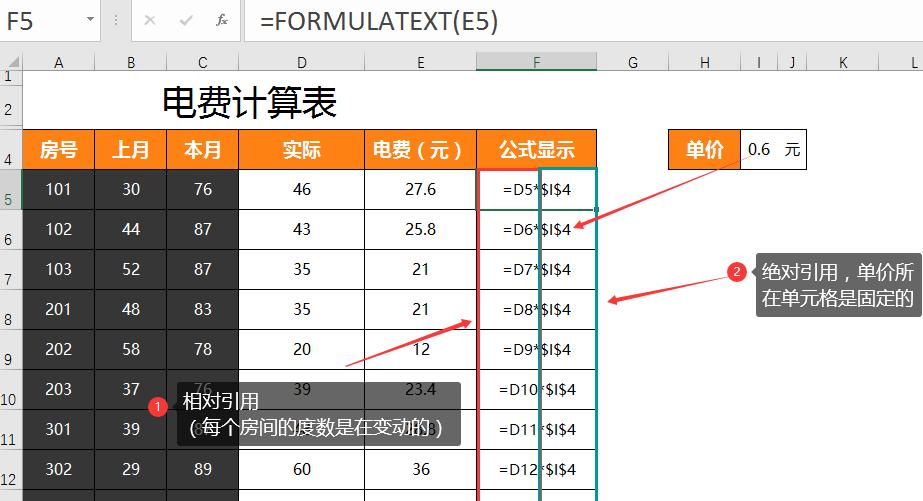923x501 pixels.
Task: Select formula cell =D9*$I$4
Action: tap(536, 349)
